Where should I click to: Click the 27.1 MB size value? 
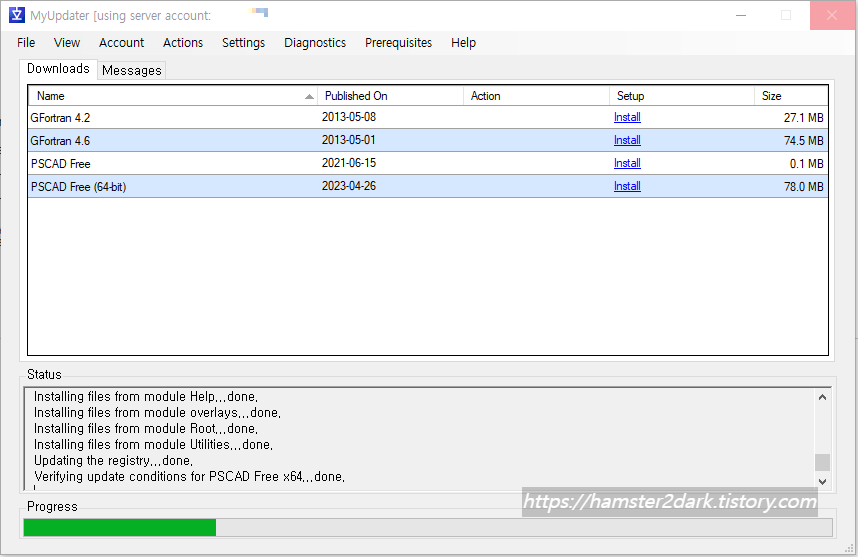pyautogui.click(x=803, y=118)
